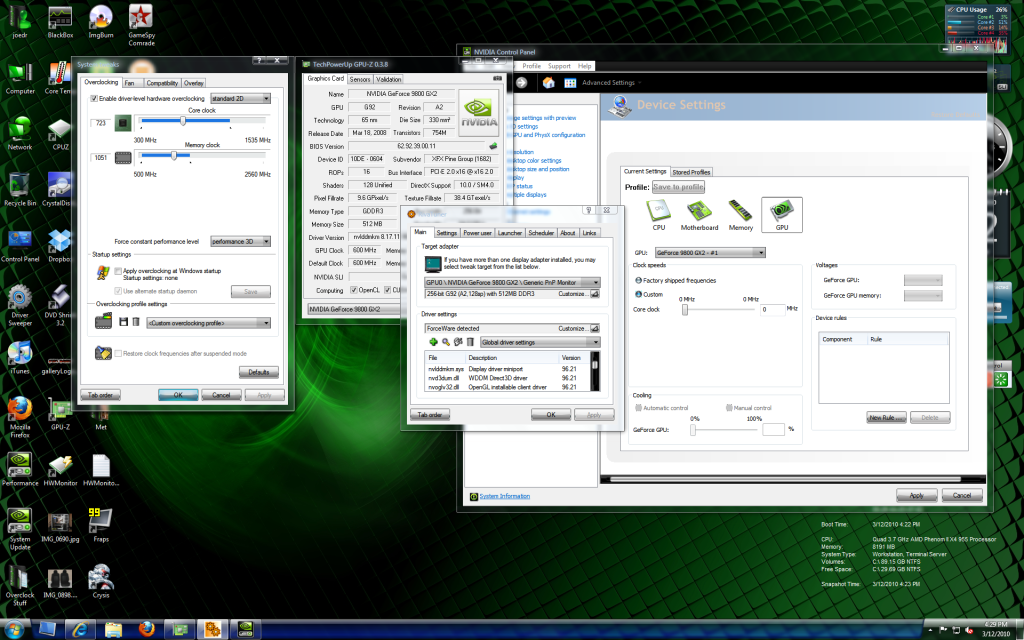1024x640 pixels.
Task: Click OK in the System tweaks window
Action: pos(178,394)
